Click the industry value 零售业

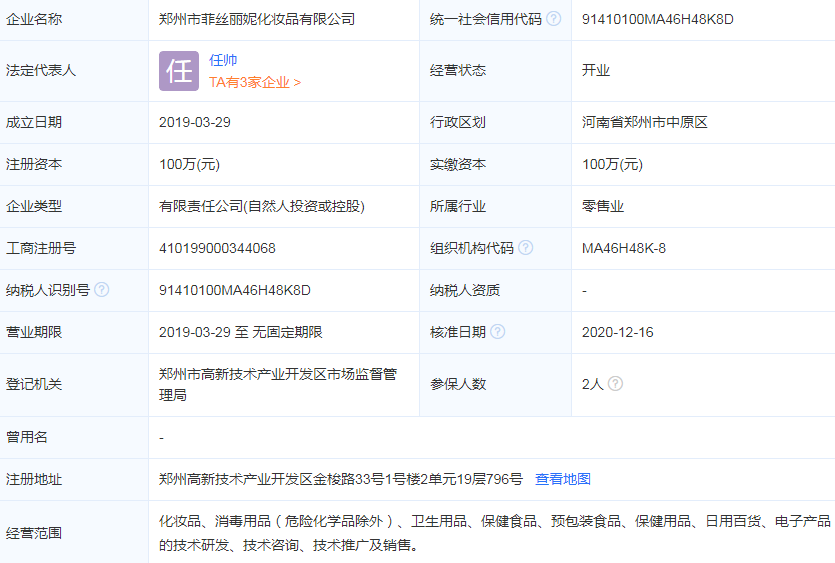602,206
